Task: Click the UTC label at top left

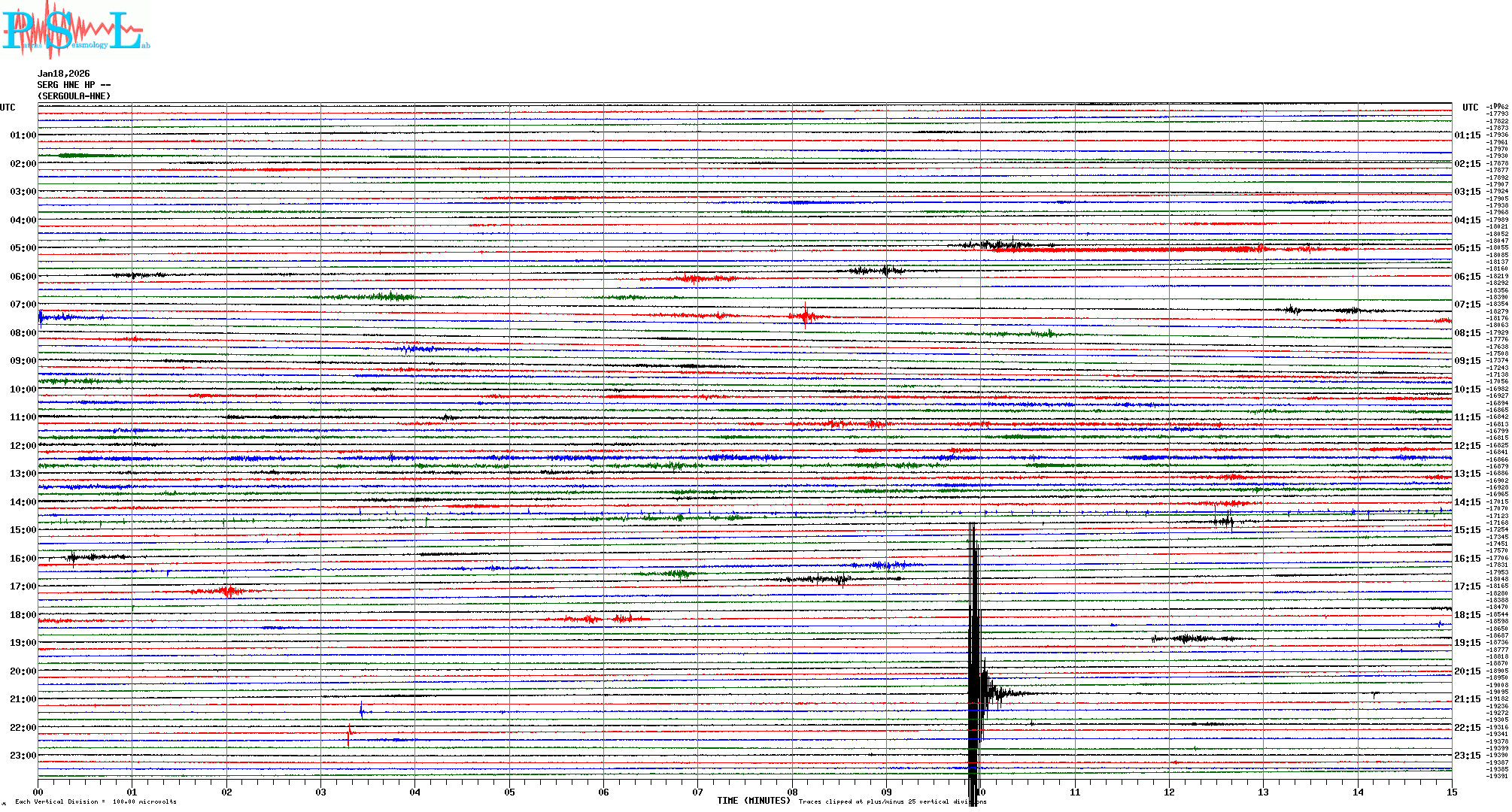Action: click(8, 108)
